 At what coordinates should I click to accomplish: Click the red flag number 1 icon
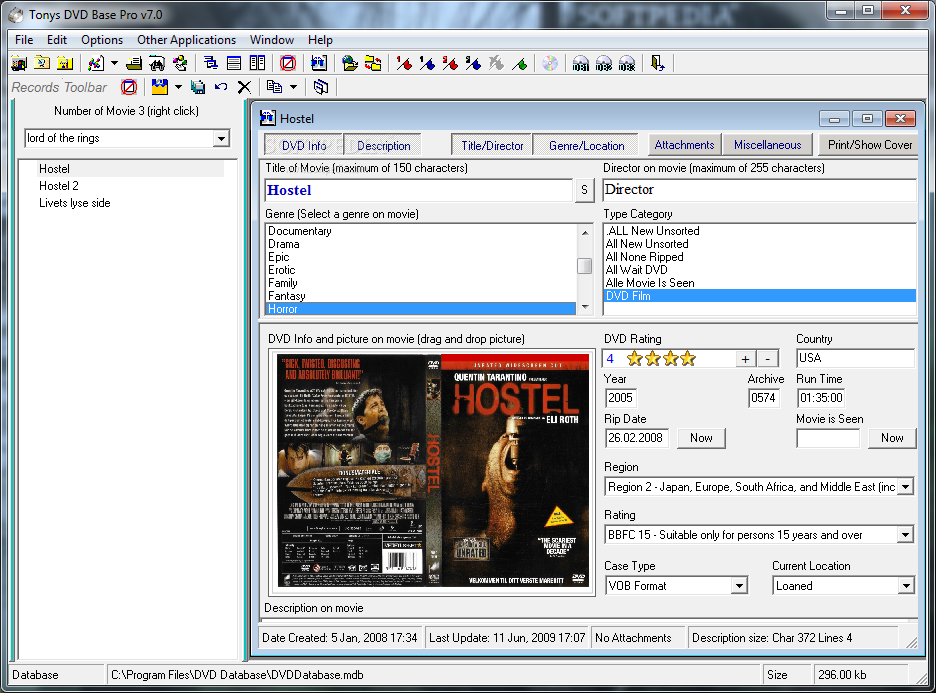pyautogui.click(x=404, y=63)
